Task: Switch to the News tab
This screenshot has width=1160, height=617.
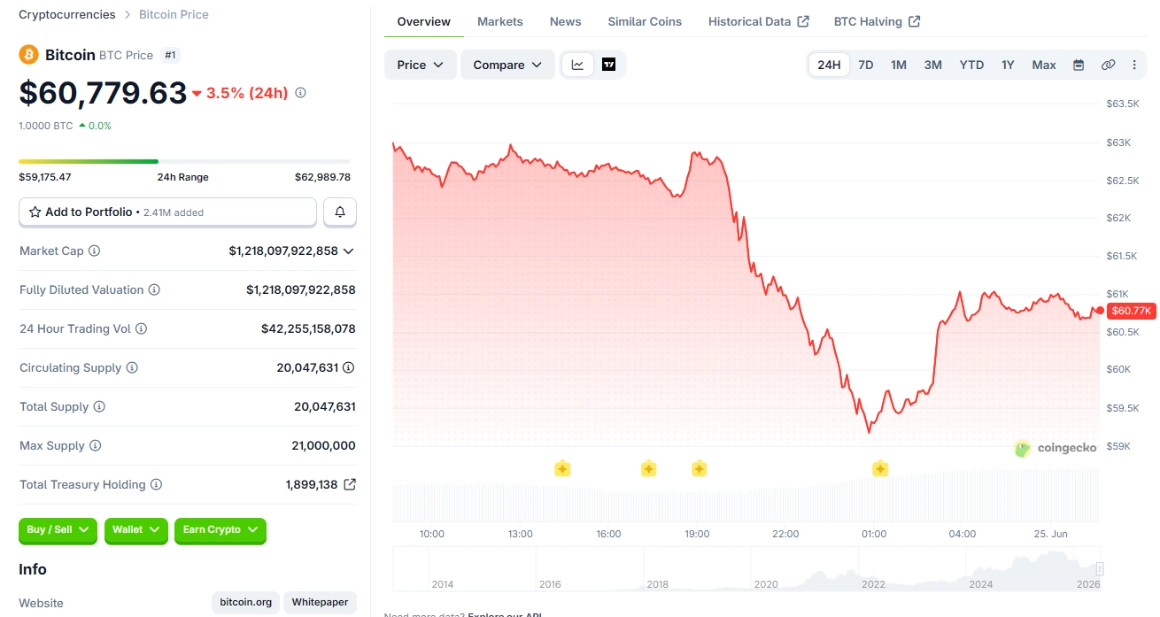Action: (x=565, y=21)
